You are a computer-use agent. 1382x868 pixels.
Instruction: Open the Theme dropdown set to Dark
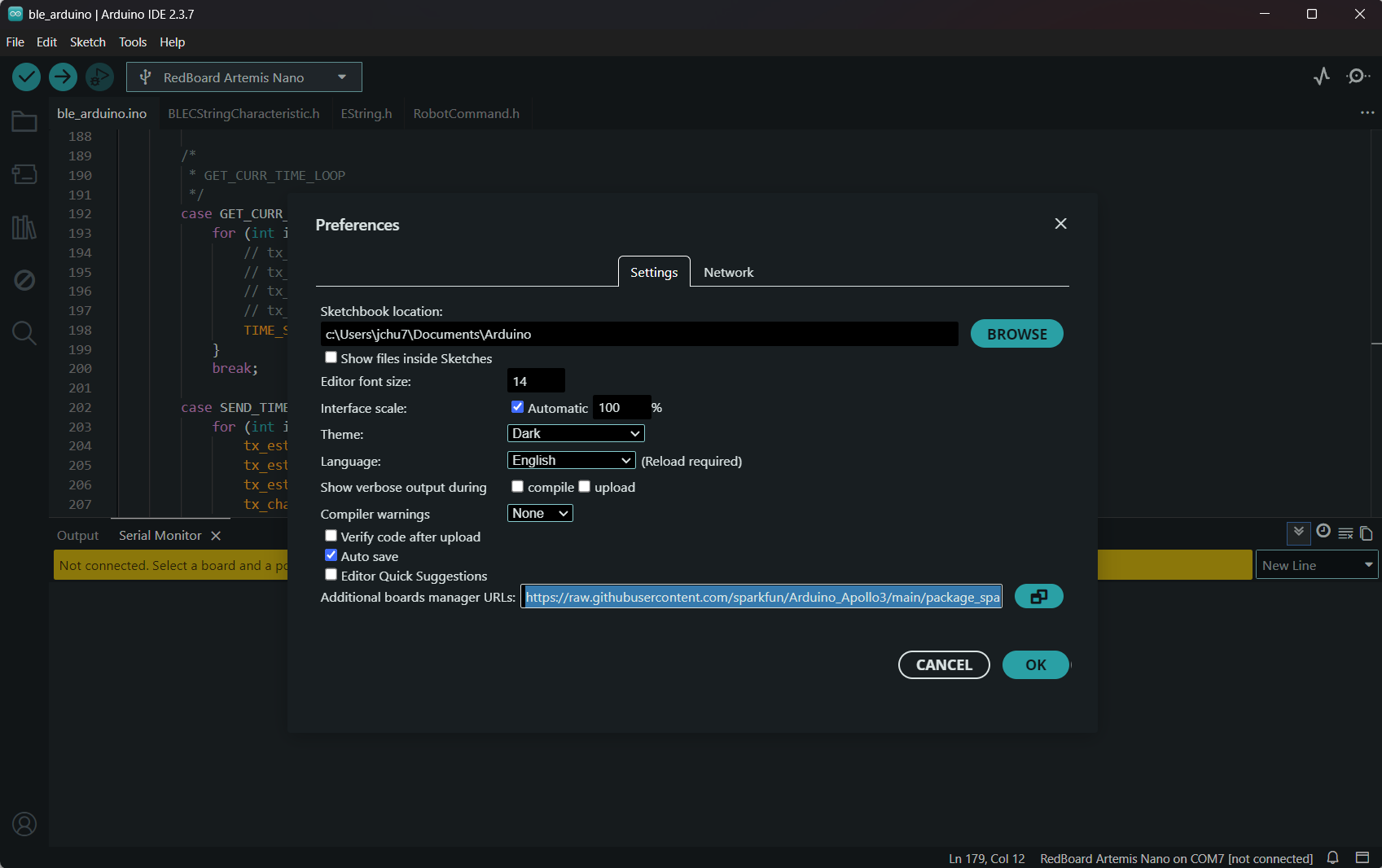(575, 434)
